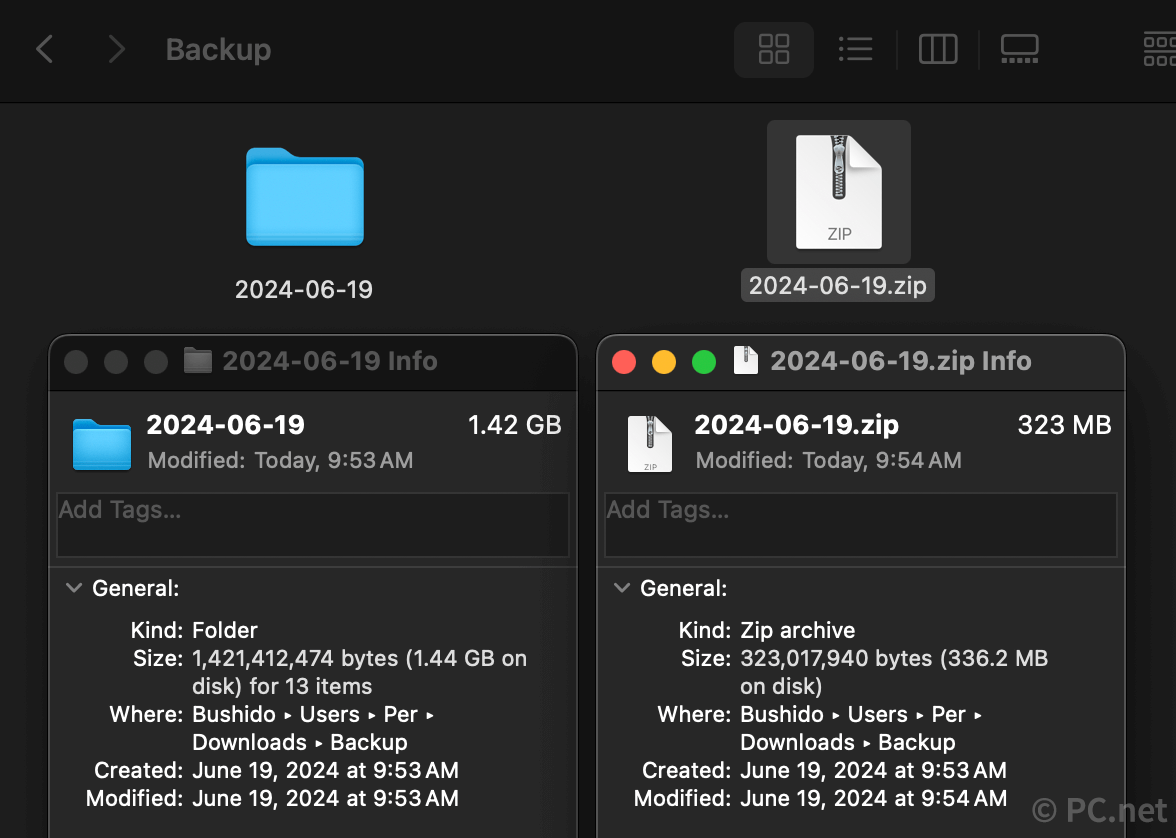Click 'Downloads ▸ Backup' path in folder Info

(300, 743)
